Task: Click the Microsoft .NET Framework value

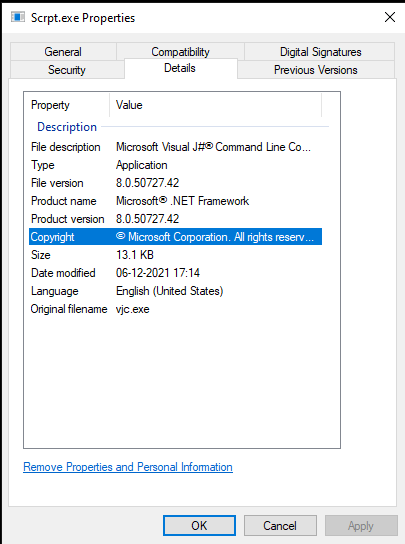Action: pyautogui.click(x=183, y=201)
